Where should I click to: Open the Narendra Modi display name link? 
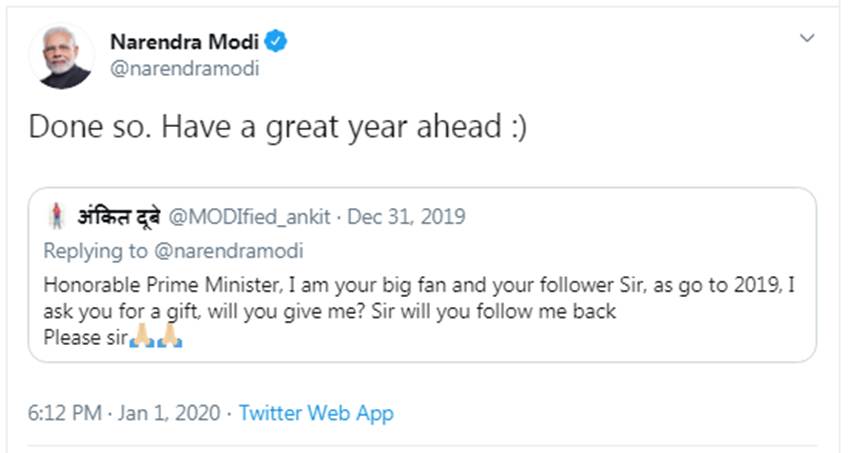pyautogui.click(x=184, y=42)
